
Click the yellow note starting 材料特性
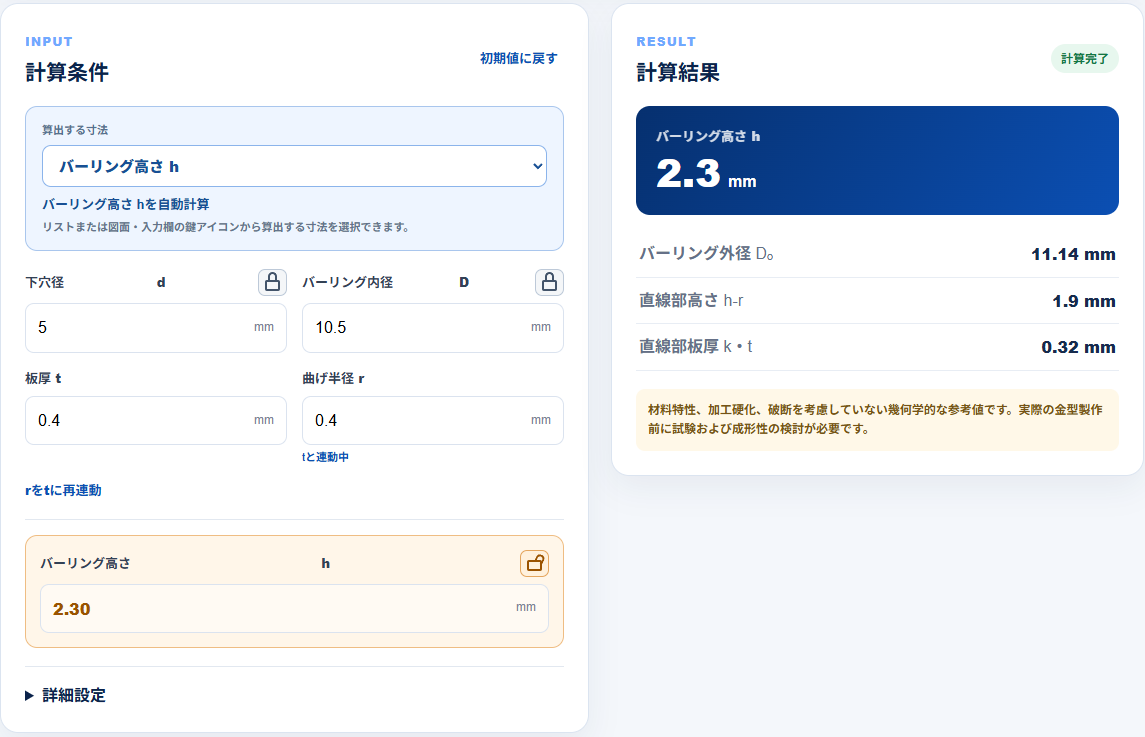click(877, 419)
